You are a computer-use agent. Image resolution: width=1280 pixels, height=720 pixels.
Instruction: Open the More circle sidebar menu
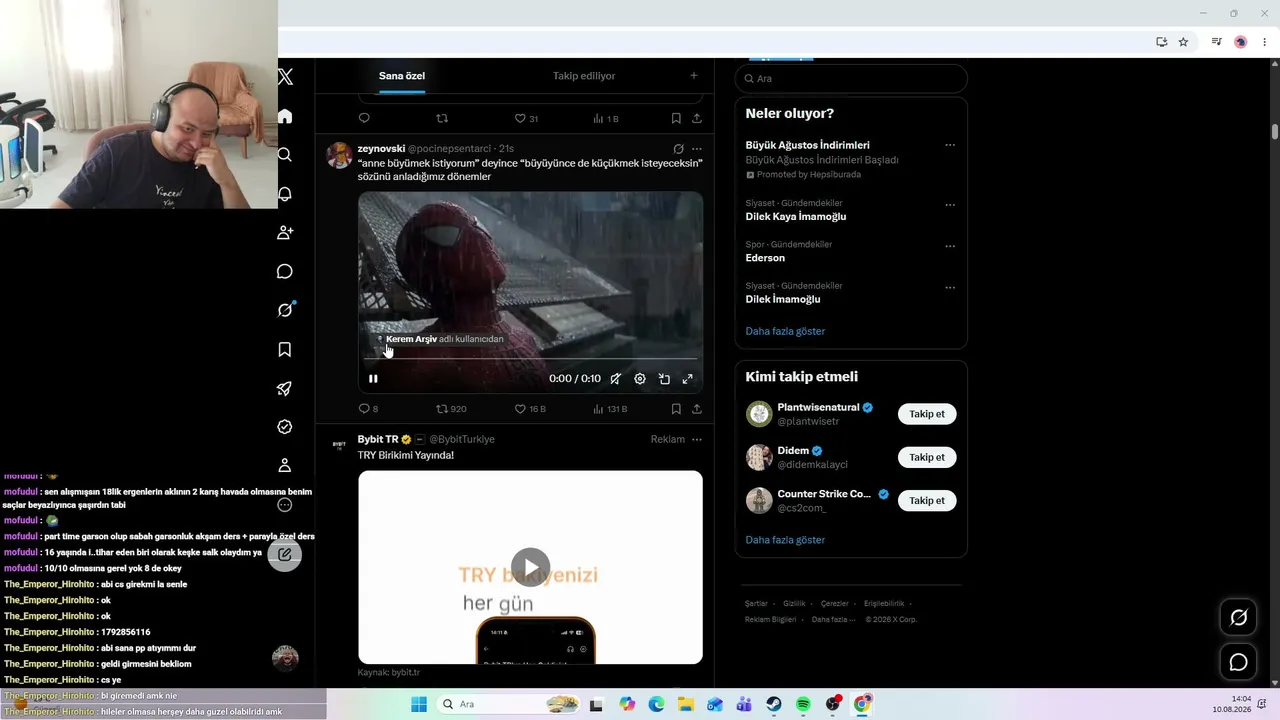pos(285,505)
